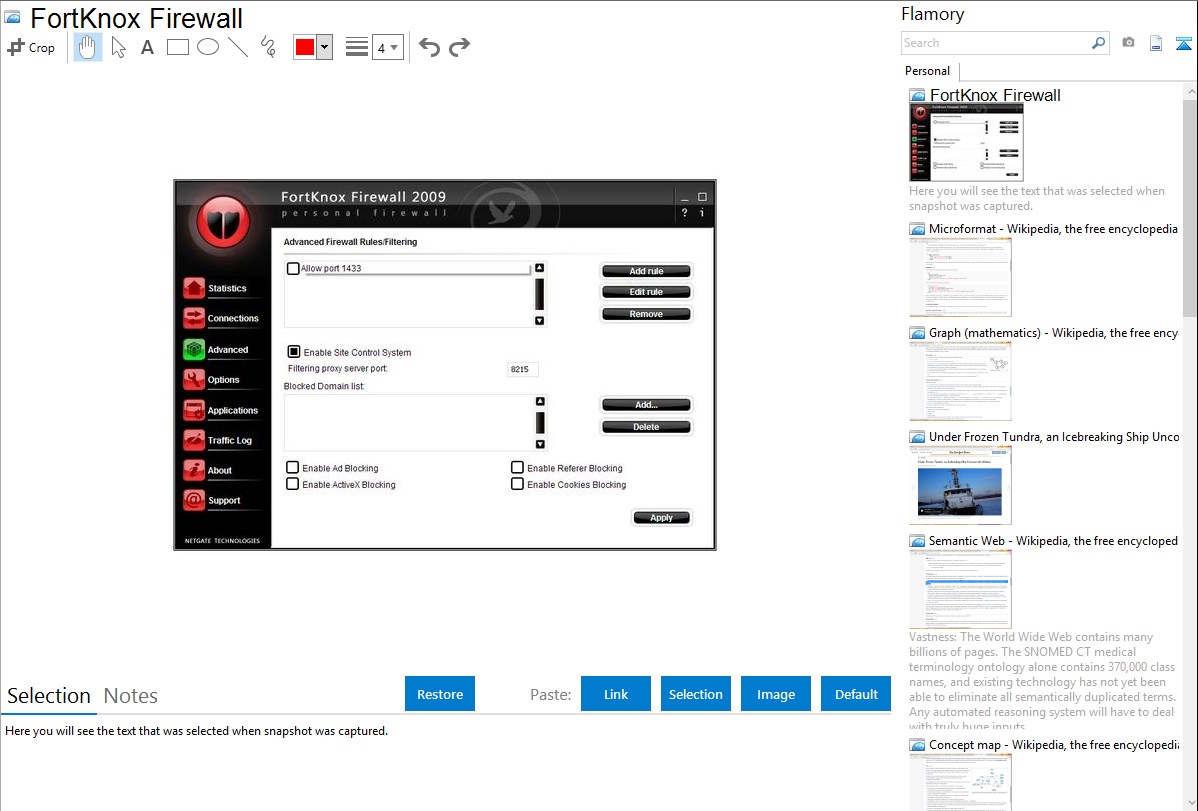The width and height of the screenshot is (1198, 811).
Task: Click the Edit rule button
Action: (646, 291)
